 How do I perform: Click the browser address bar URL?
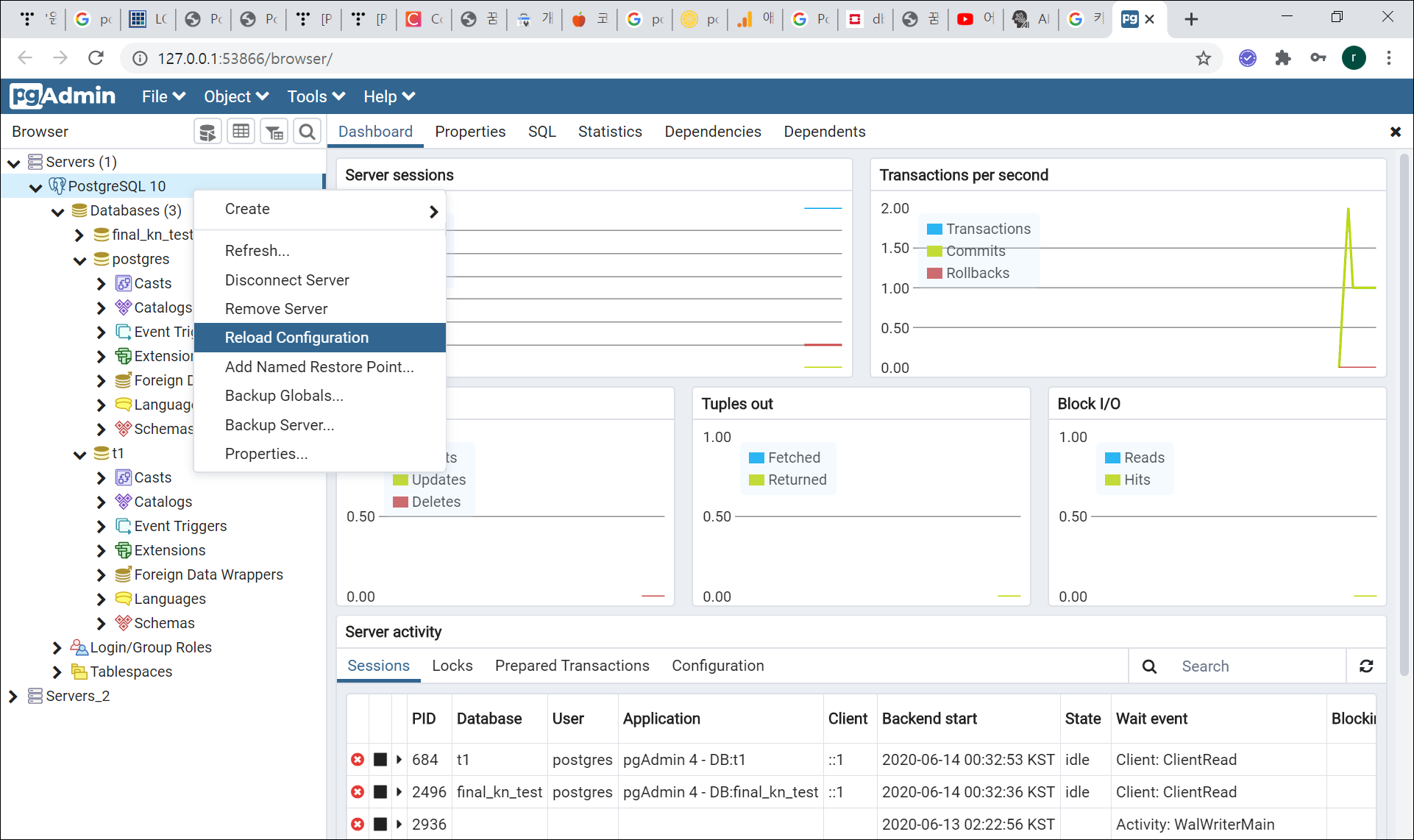click(x=245, y=59)
